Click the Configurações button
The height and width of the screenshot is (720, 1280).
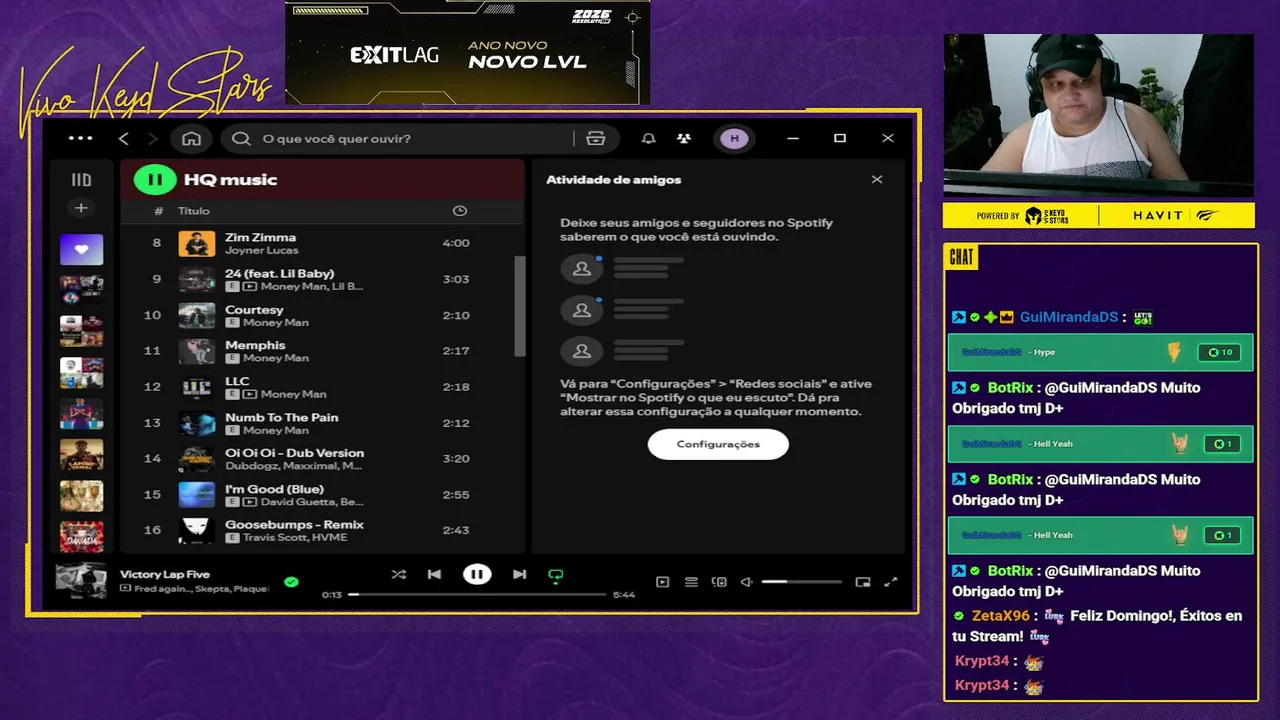(718, 444)
